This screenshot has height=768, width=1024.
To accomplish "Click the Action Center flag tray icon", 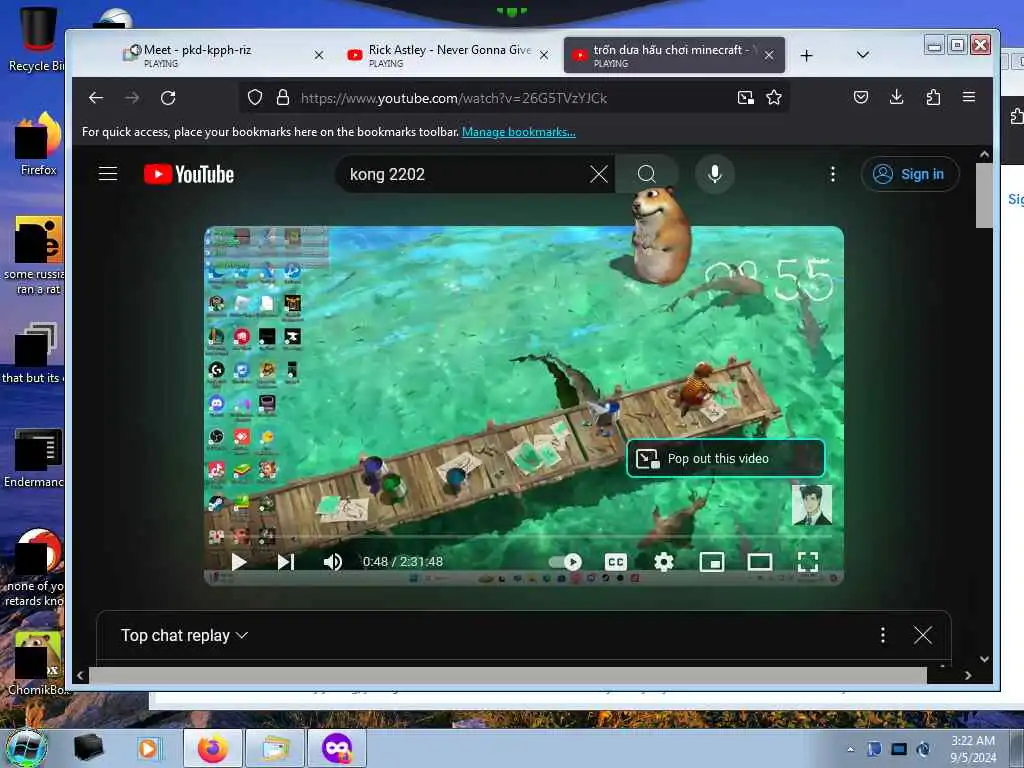I will point(874,749).
